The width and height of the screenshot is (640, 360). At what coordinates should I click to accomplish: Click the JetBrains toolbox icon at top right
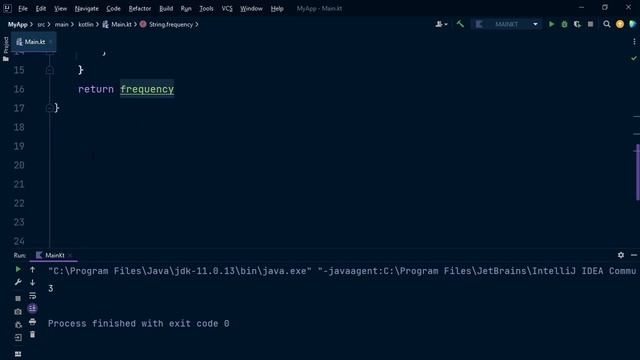(x=633, y=24)
